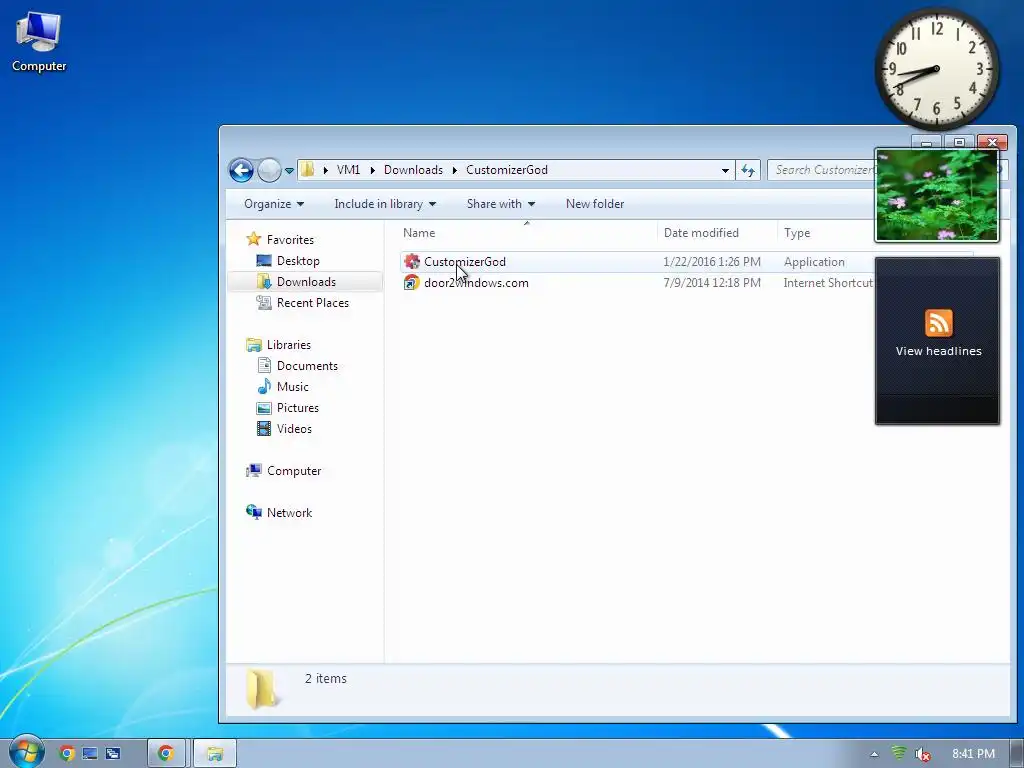Select the Application type cell

(x=814, y=262)
